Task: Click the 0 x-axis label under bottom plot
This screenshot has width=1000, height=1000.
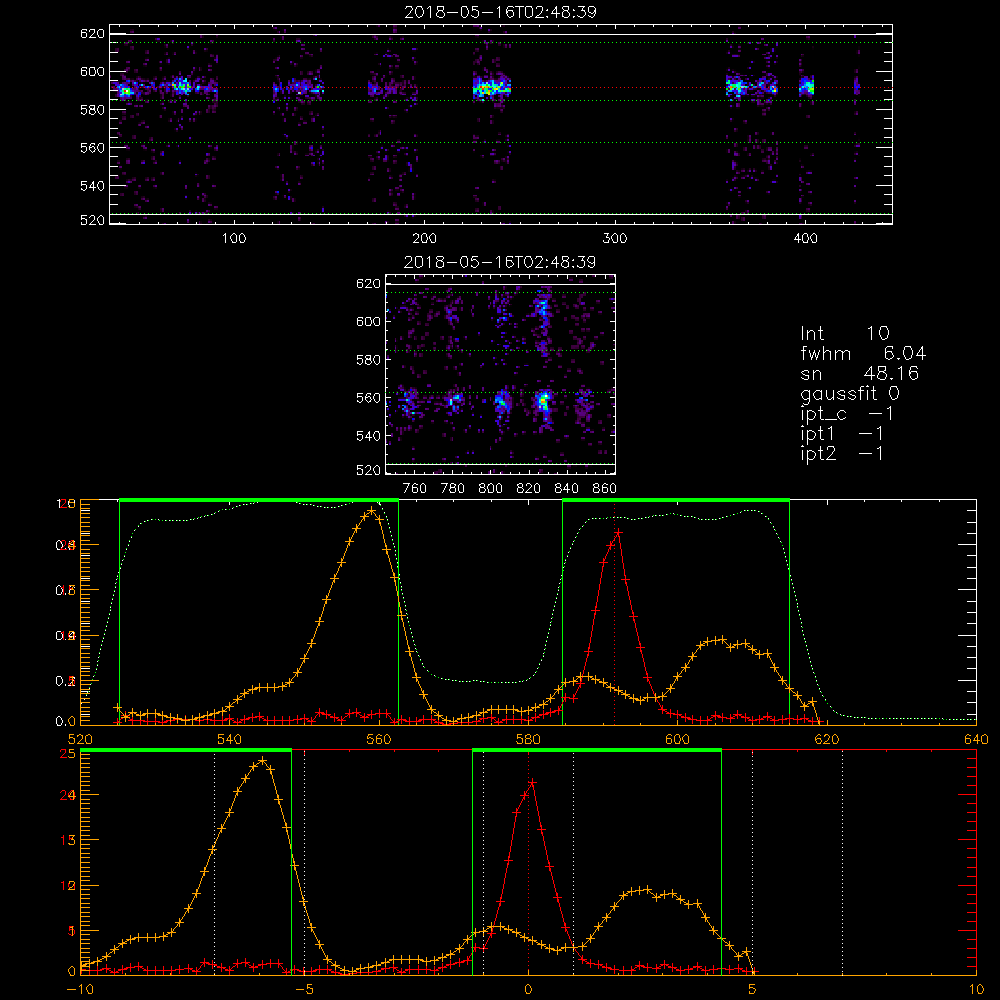Action: 528,989
